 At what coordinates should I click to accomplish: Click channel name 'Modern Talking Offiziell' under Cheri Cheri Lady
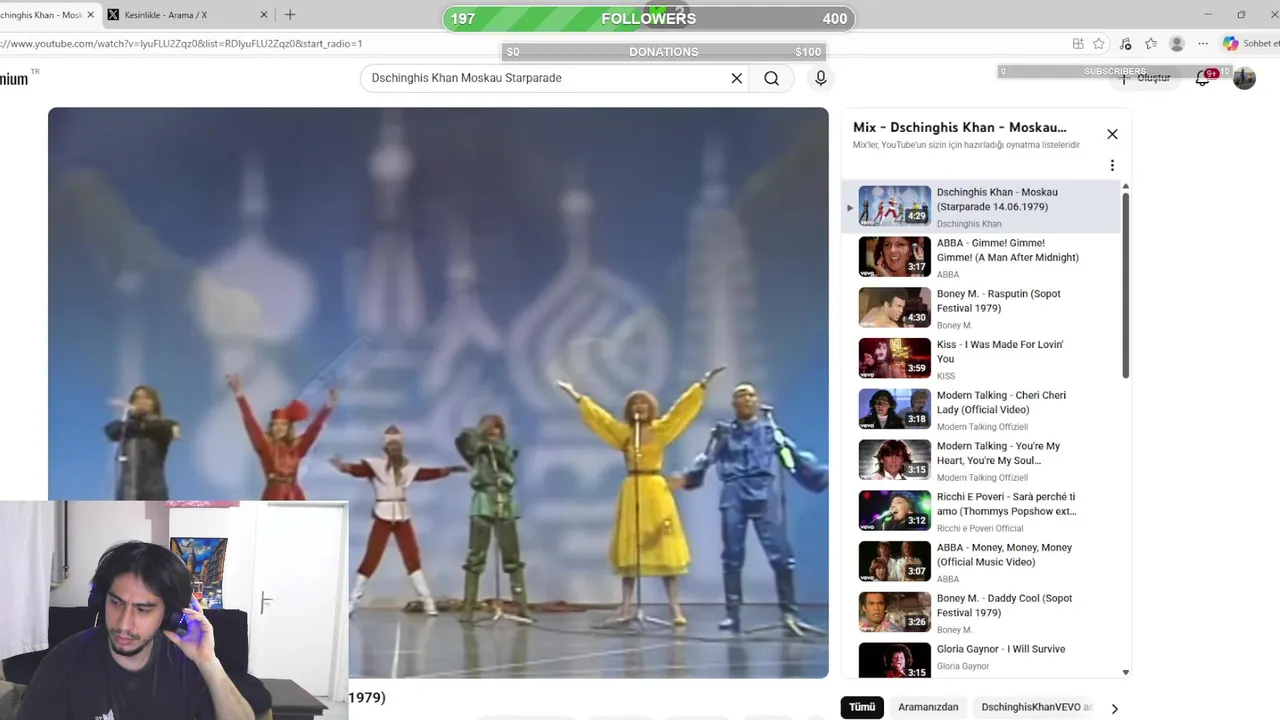983,427
